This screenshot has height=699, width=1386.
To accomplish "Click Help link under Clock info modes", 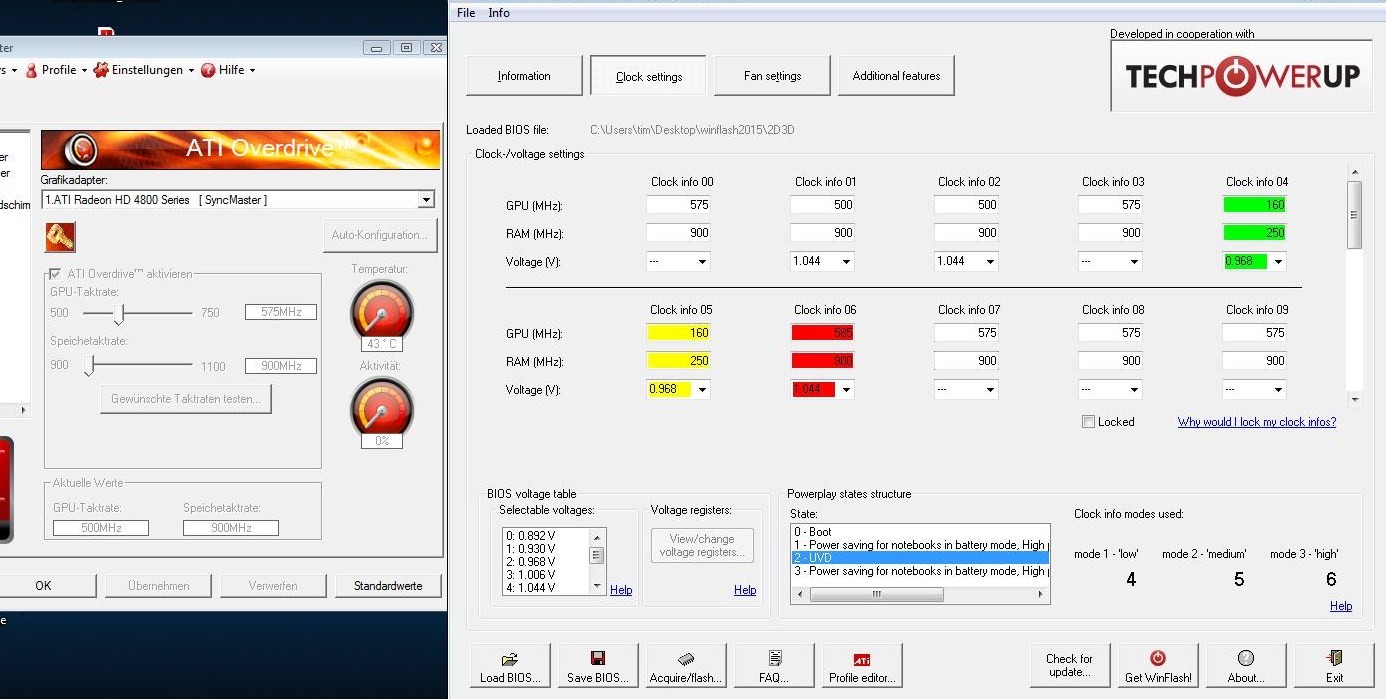I will click(1341, 606).
